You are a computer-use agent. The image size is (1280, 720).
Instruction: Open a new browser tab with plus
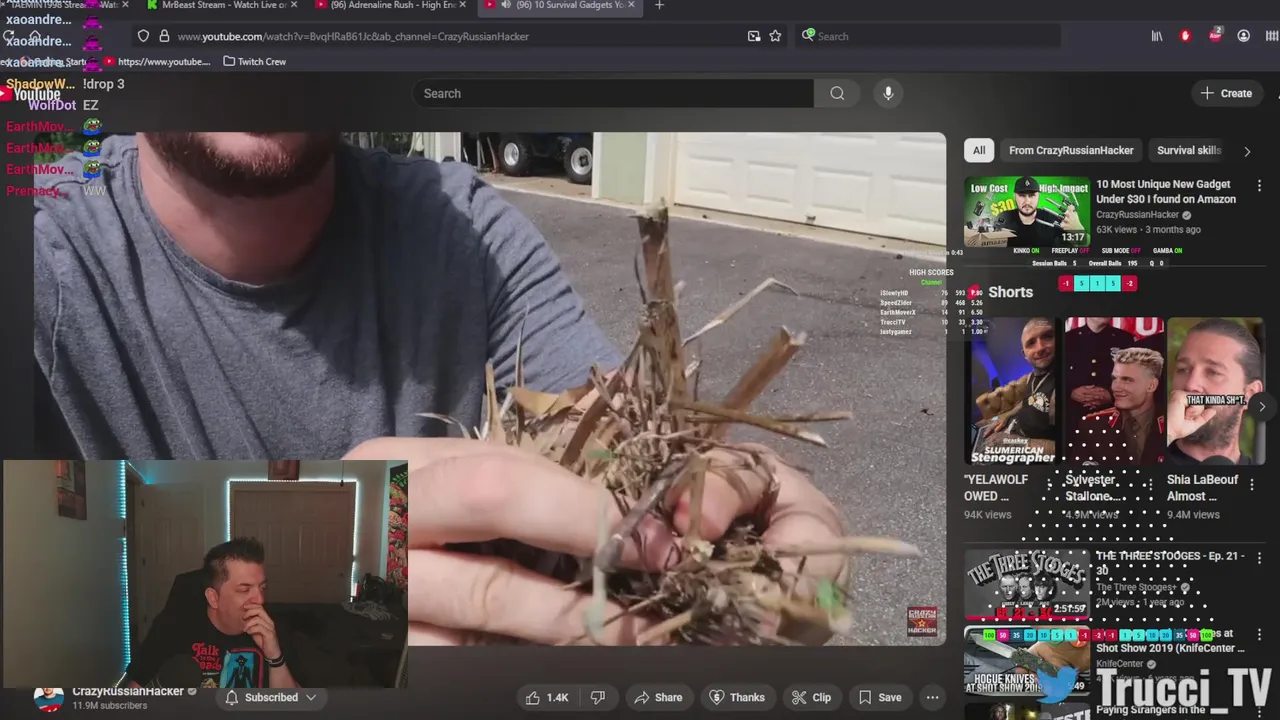coord(659,5)
